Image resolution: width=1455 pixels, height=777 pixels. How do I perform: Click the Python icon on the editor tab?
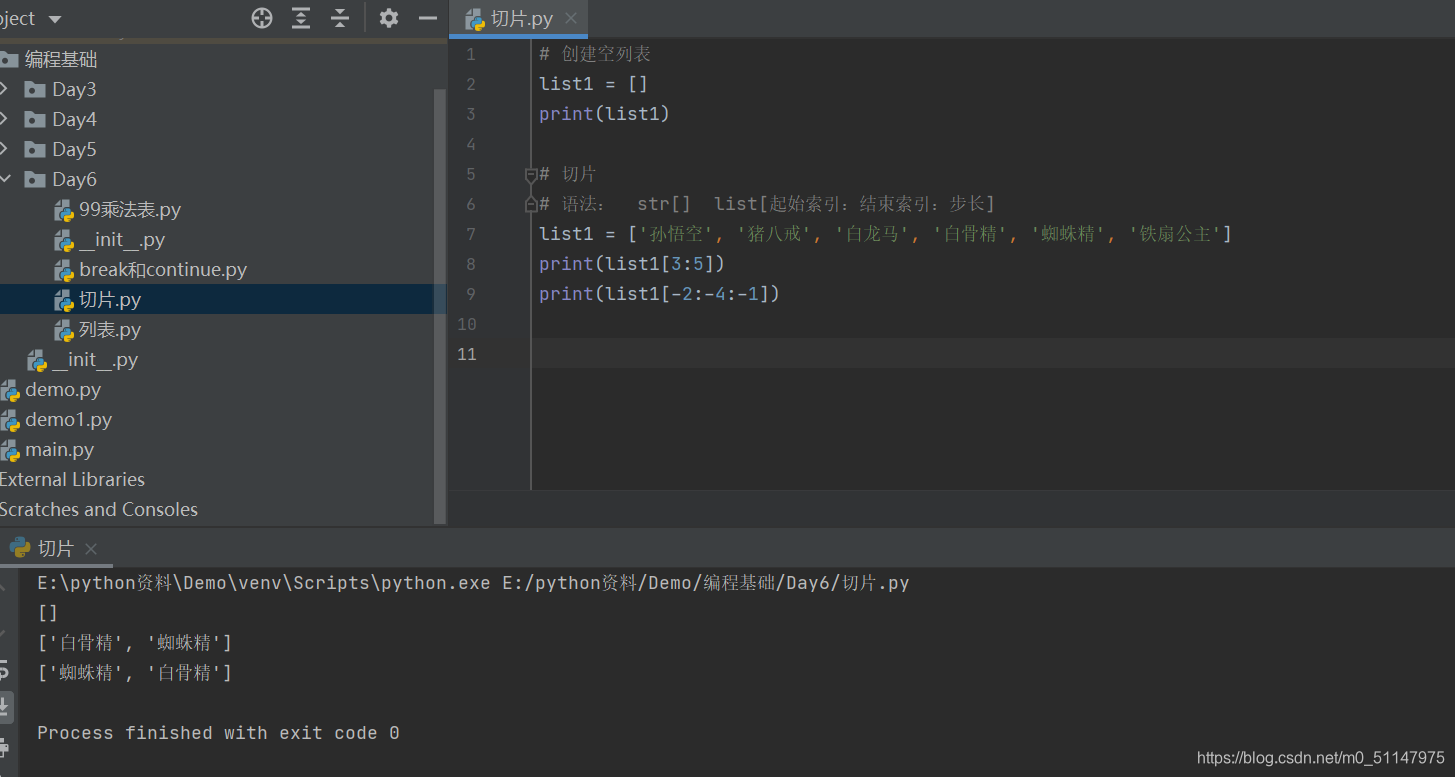476,19
